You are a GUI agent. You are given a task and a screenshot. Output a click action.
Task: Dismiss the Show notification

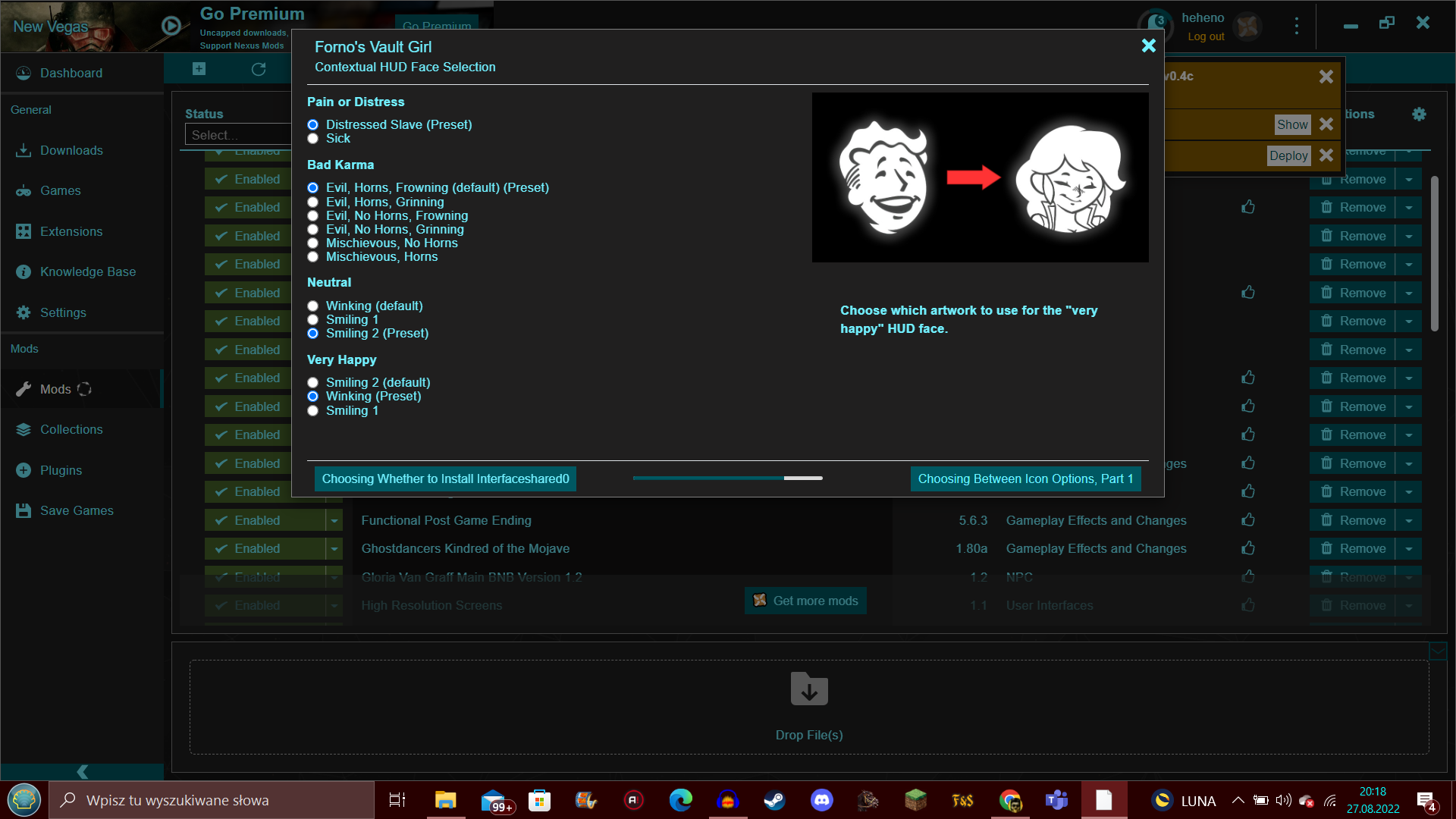1326,124
